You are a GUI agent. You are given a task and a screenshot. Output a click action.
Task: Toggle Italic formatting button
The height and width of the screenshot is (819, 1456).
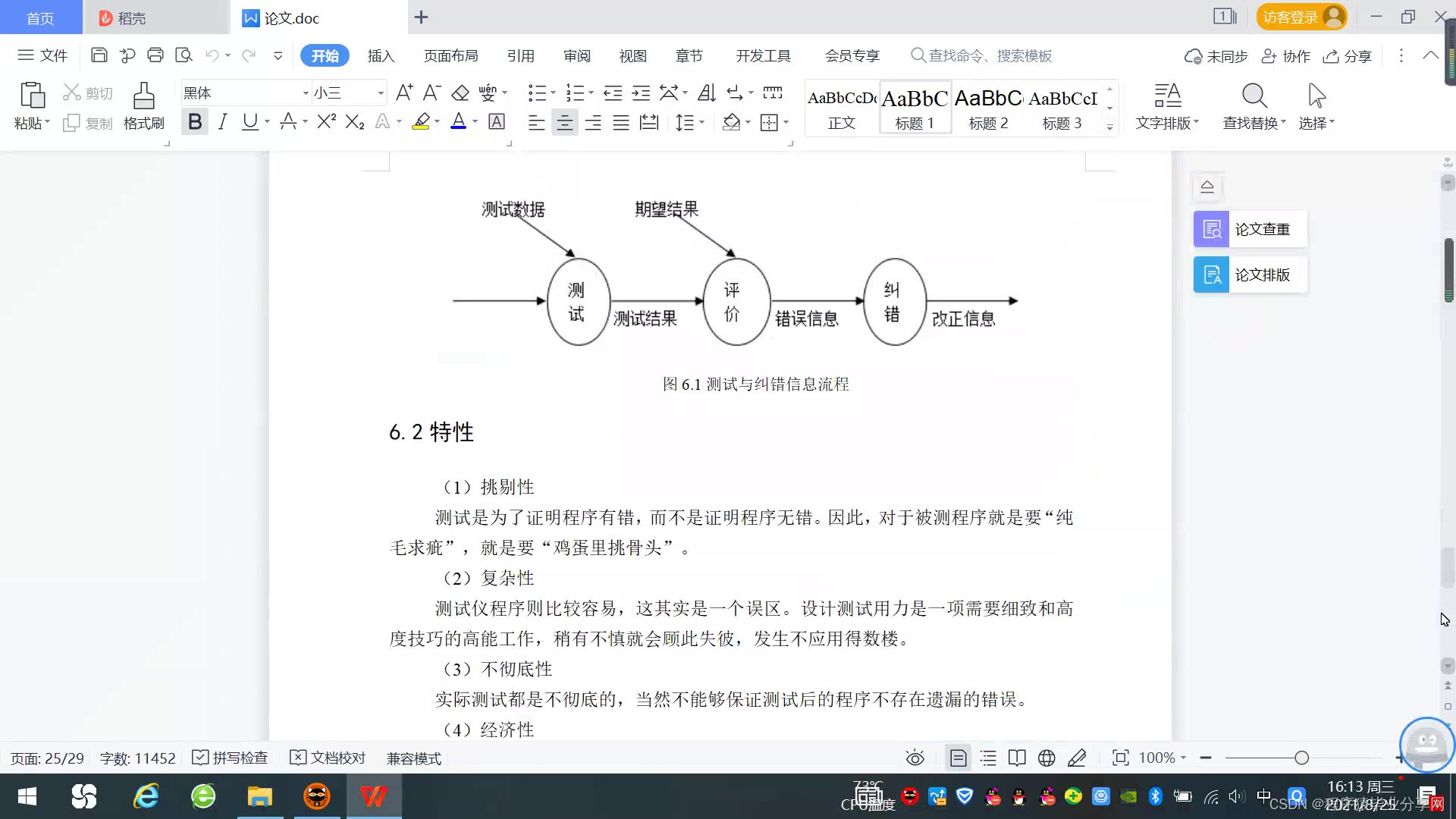[x=222, y=122]
